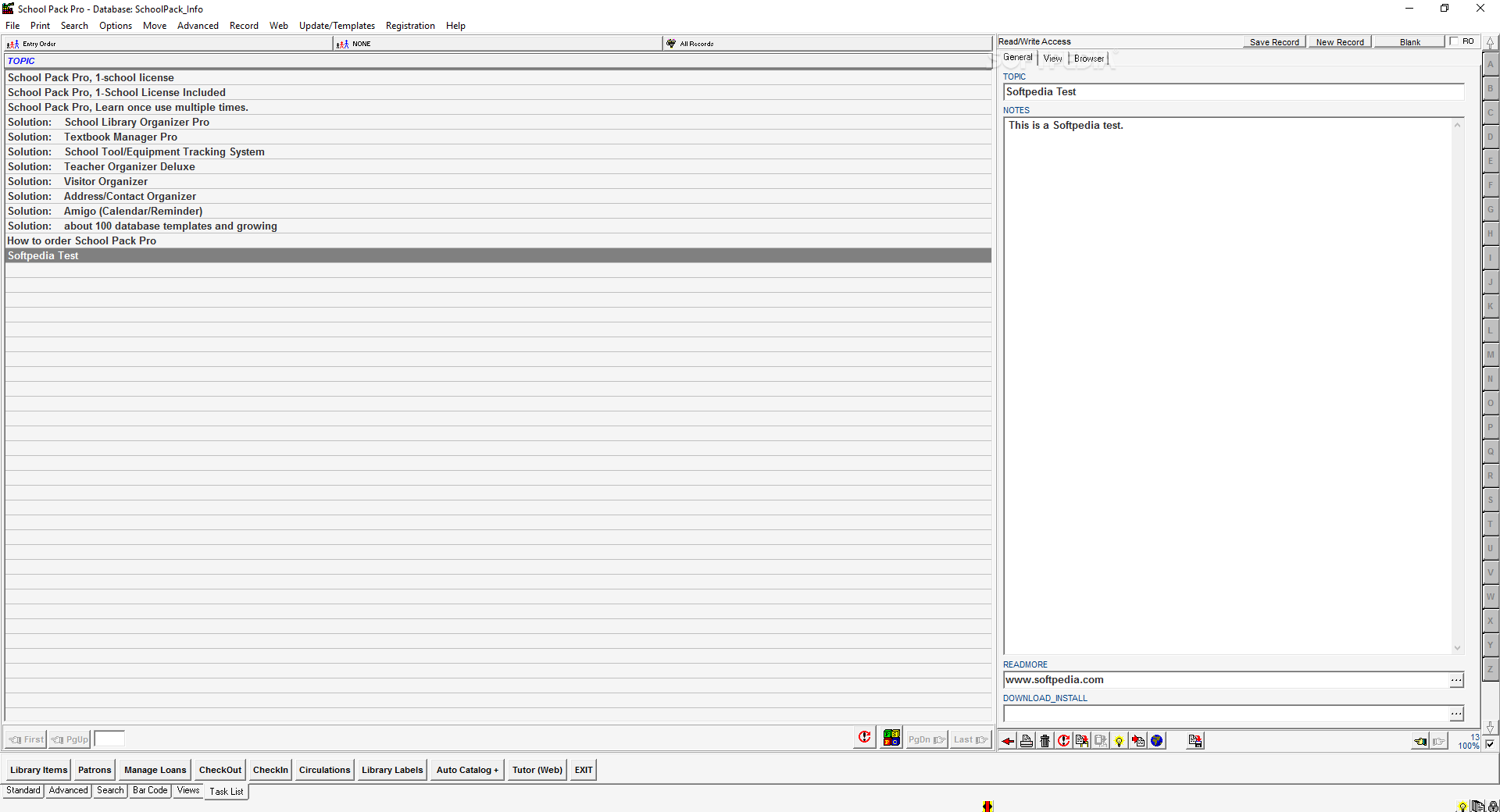
Task: Click the Tutor (Web) button
Action: pos(537,770)
